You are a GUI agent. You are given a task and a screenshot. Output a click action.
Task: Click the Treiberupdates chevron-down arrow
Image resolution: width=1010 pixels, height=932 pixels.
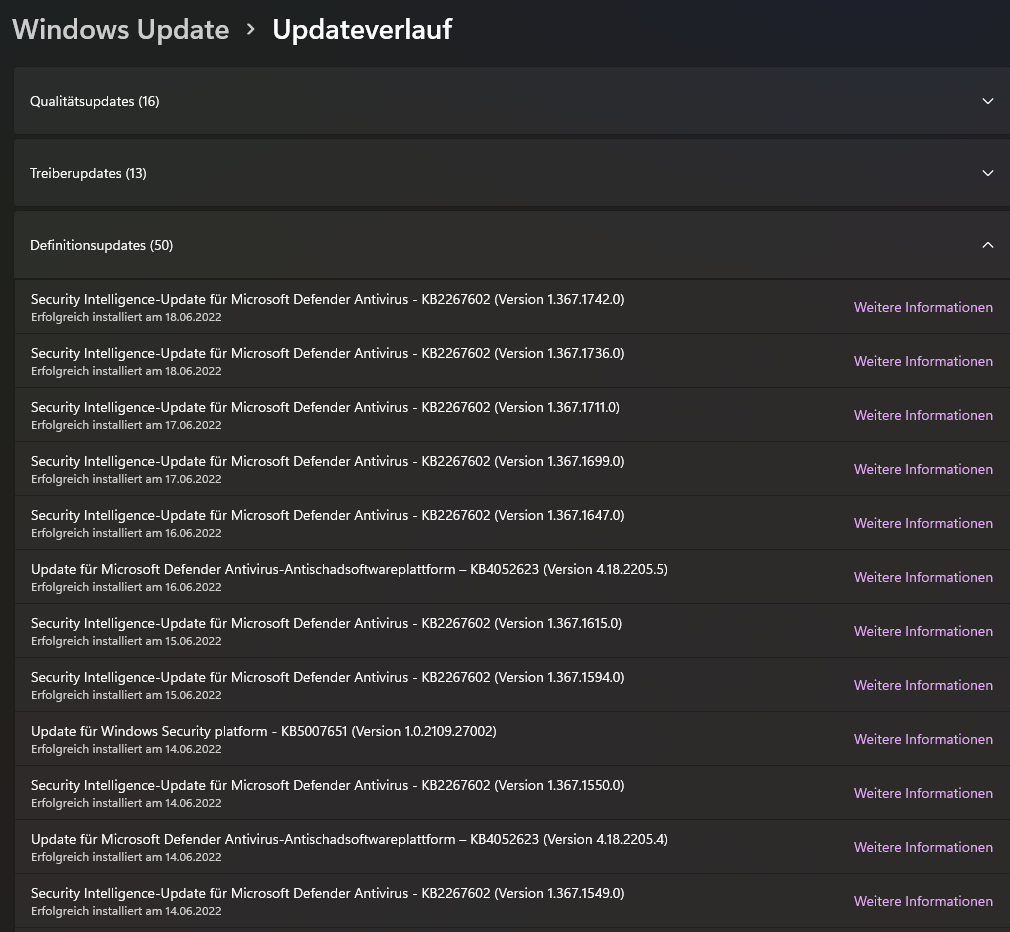pos(987,173)
